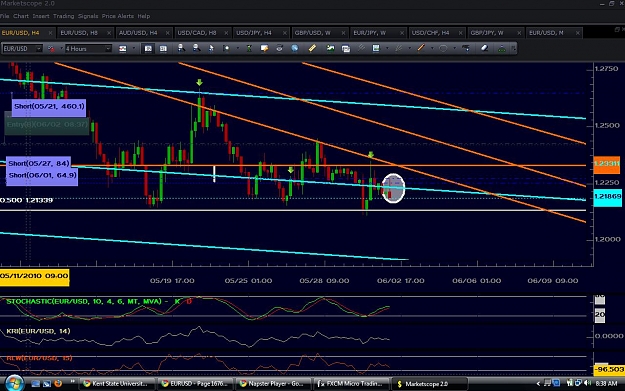The image size is (625, 391).
Task: Close the USD/JPY, H4 tab
Action: coord(285,33)
